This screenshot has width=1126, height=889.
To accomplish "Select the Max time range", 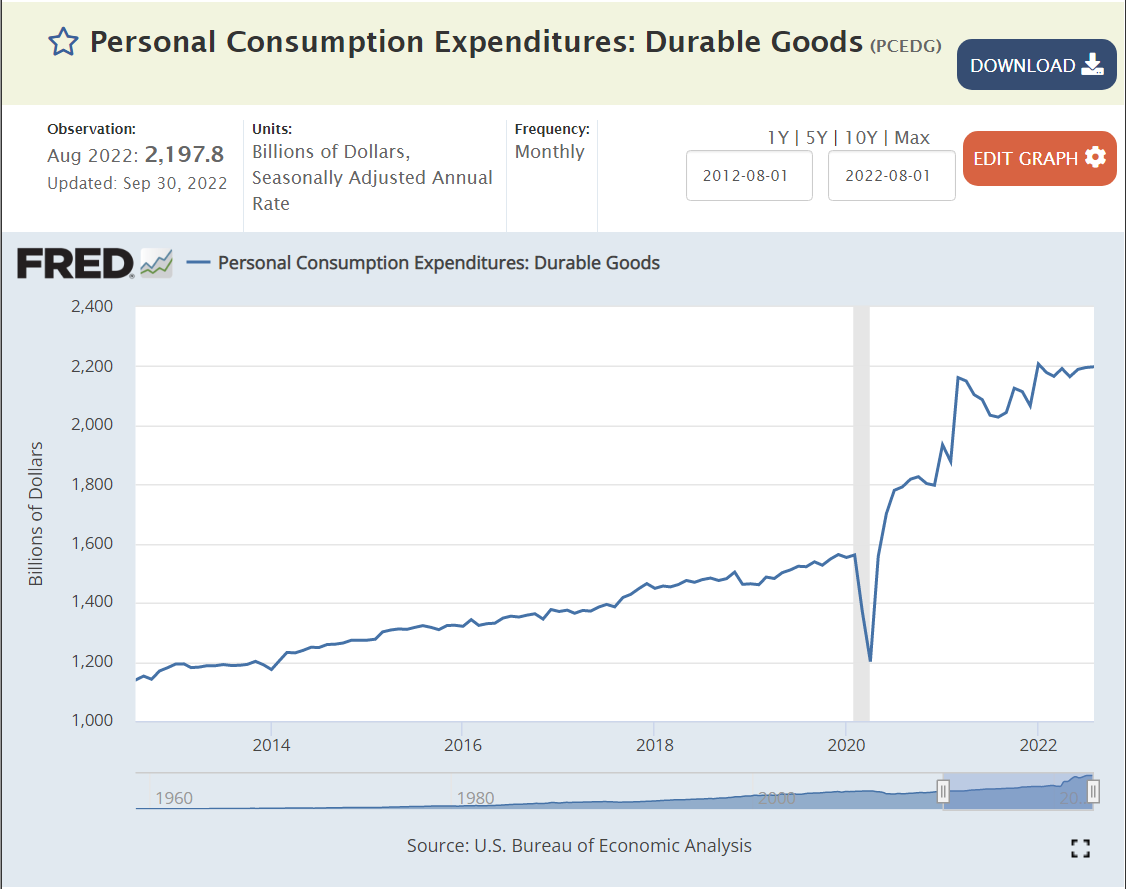I will coord(912,138).
